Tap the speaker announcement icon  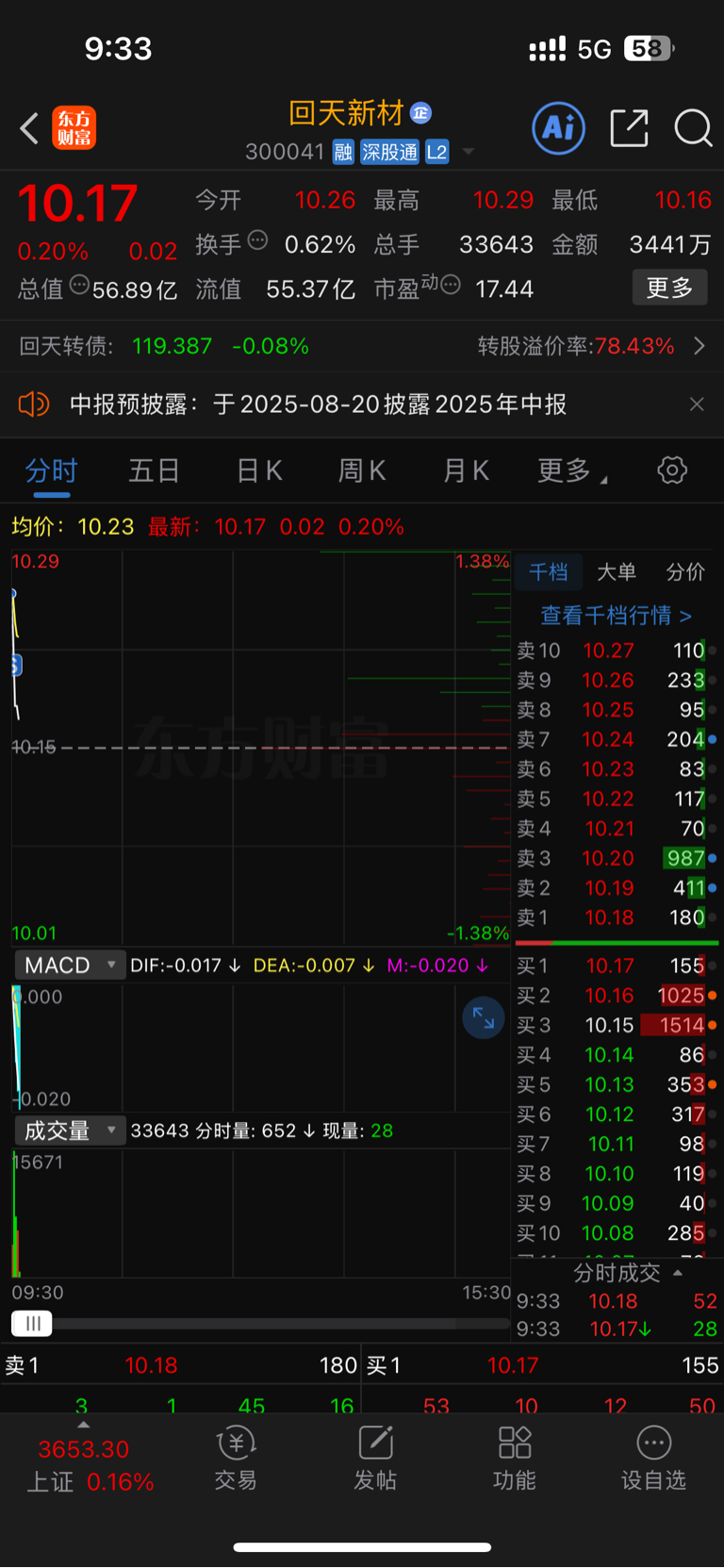[x=34, y=404]
